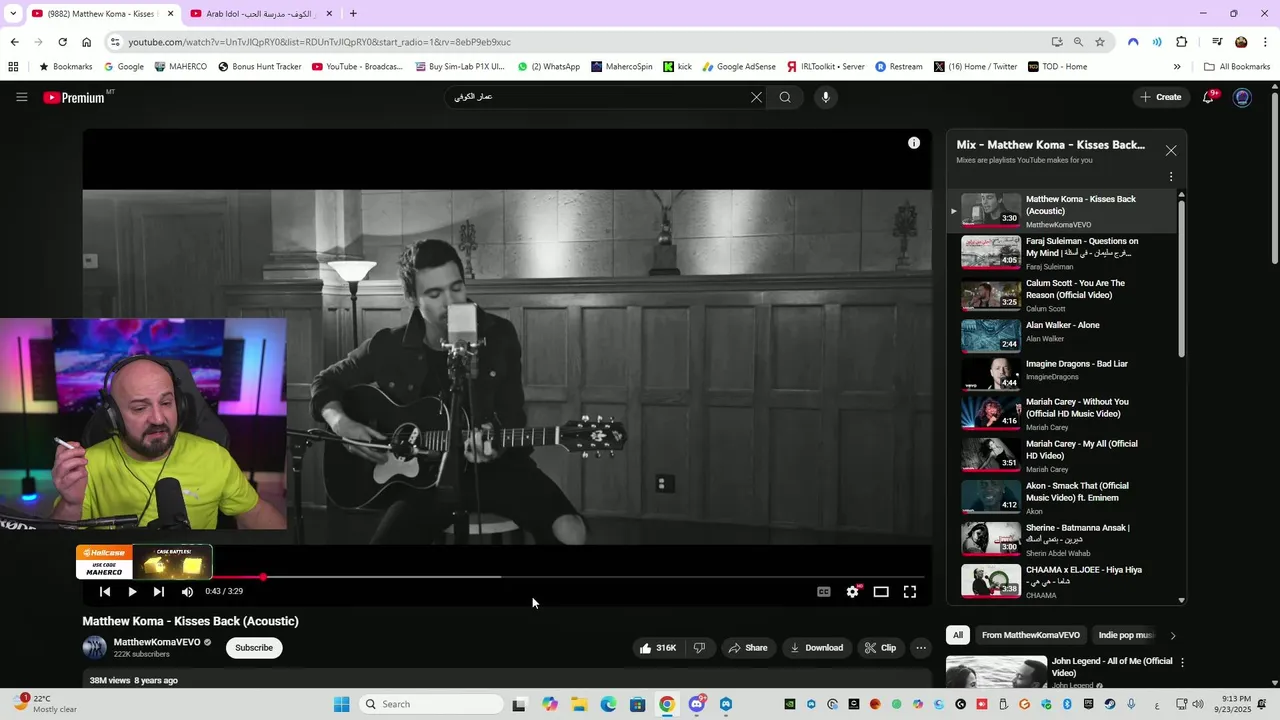
Task: Open options for John Legend All of Me
Action: click(x=1182, y=662)
